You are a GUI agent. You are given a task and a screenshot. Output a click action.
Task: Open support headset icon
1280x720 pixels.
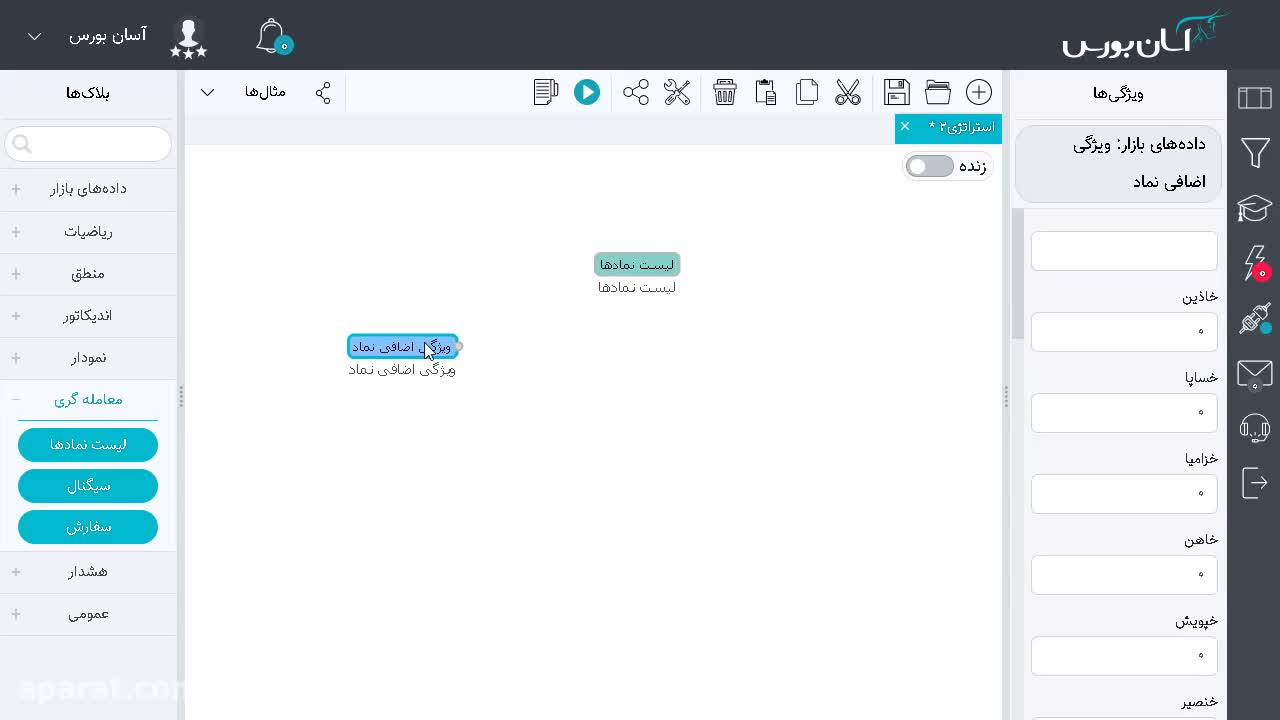(1254, 428)
